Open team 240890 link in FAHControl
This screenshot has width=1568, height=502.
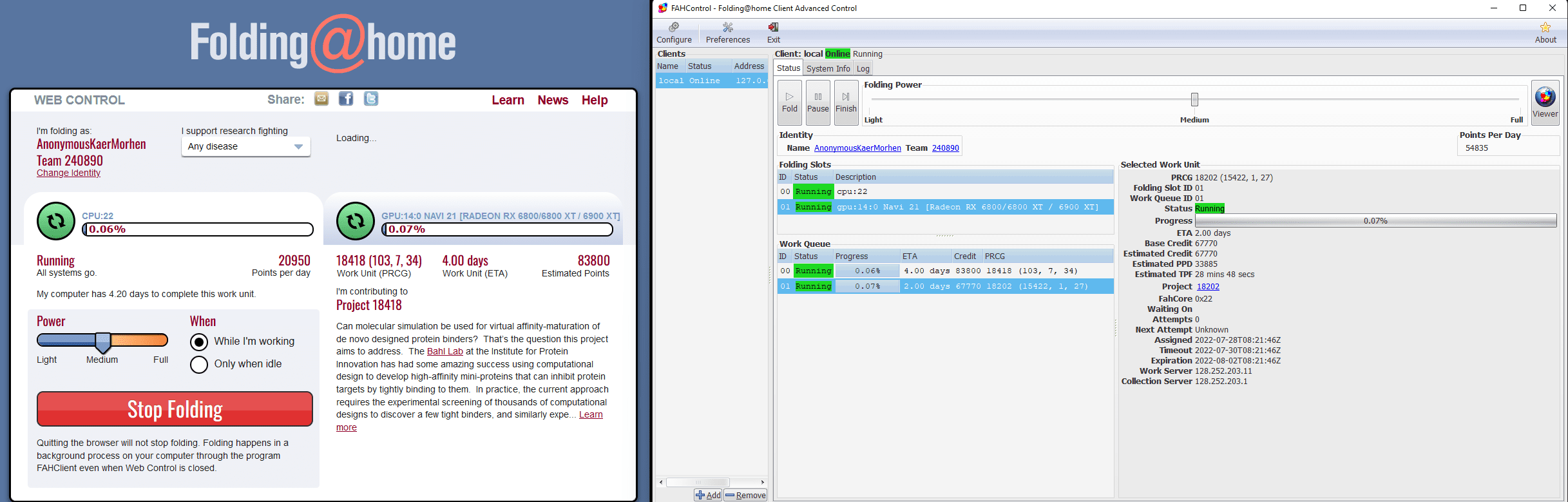tap(946, 148)
